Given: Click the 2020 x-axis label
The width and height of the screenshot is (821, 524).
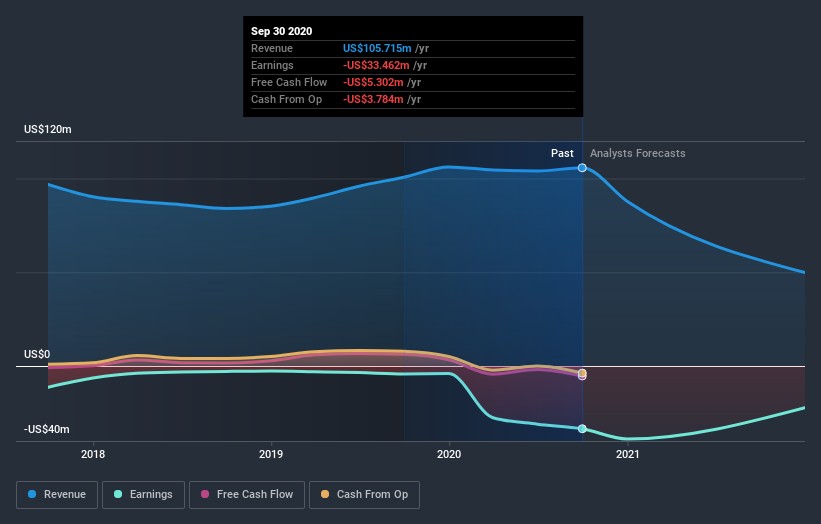Looking at the screenshot, I should click(449, 454).
